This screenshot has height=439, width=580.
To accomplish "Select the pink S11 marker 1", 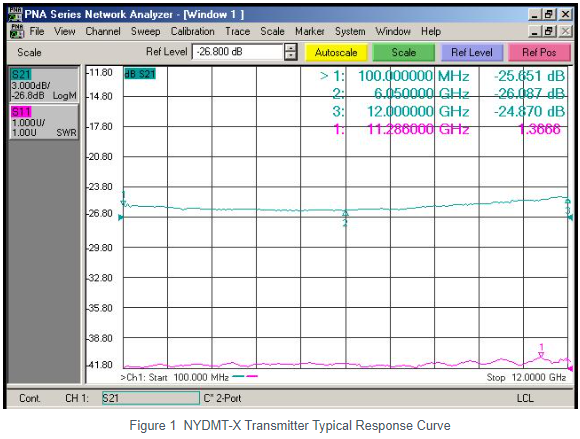I will click(541, 355).
